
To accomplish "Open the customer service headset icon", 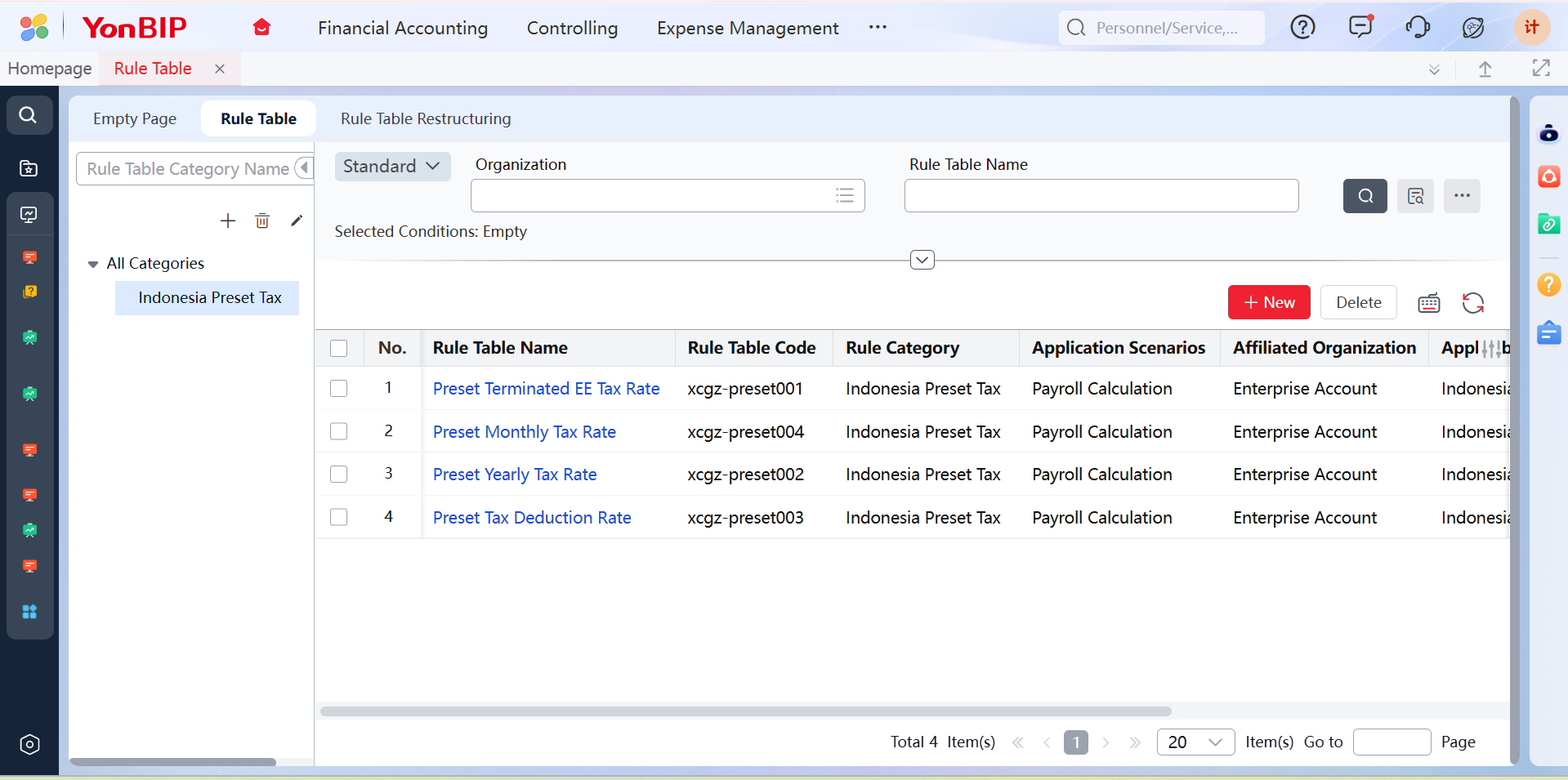I will [x=1418, y=28].
